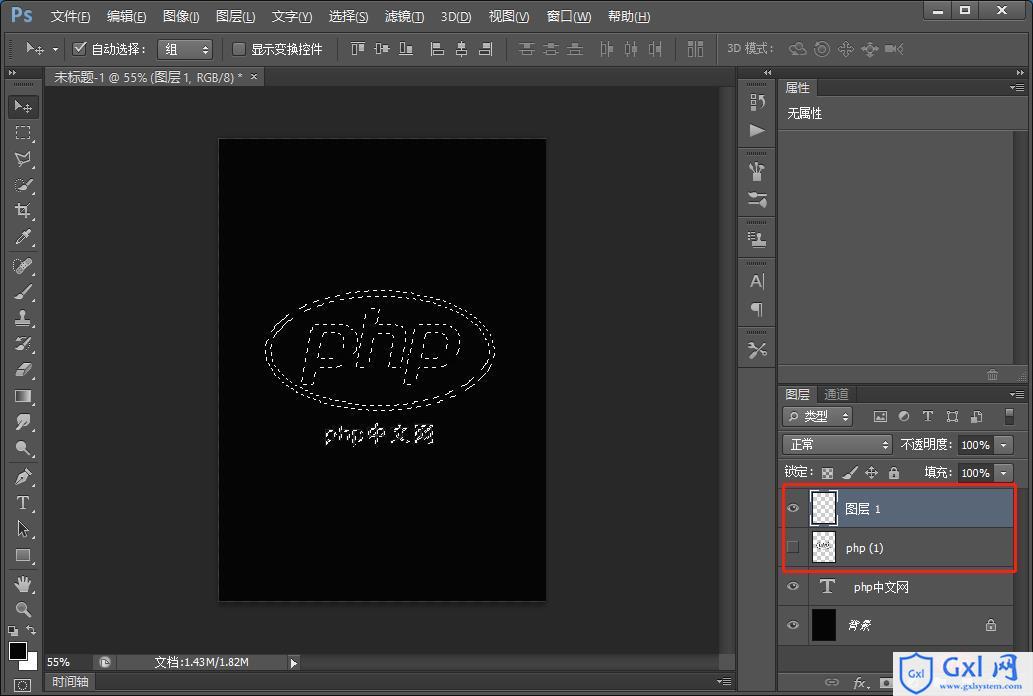Open the blend mode 正常 dropdown

coord(837,445)
